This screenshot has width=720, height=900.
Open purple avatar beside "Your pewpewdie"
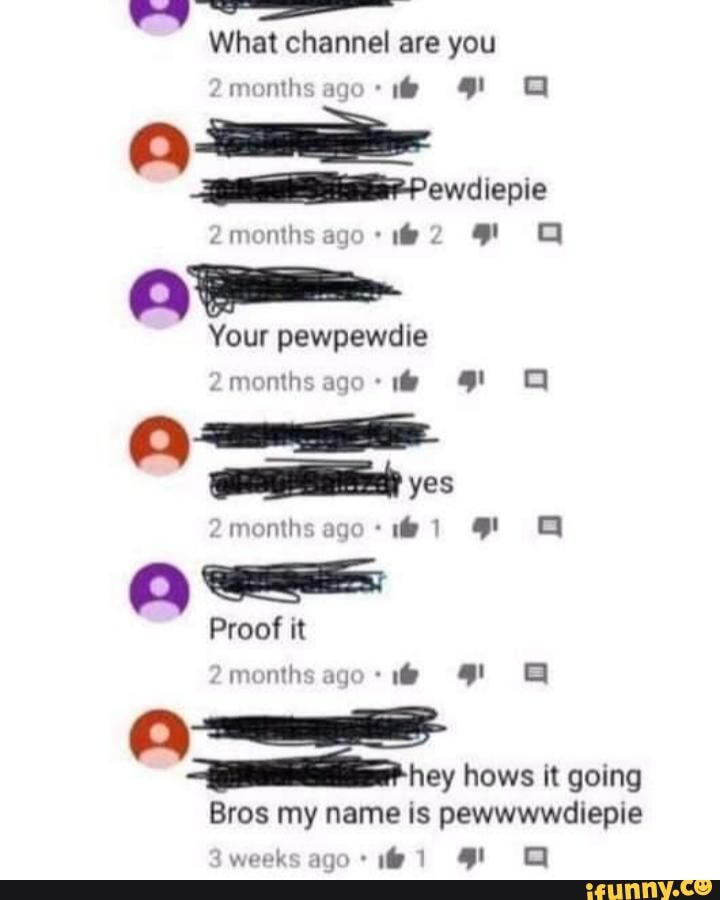[160, 298]
